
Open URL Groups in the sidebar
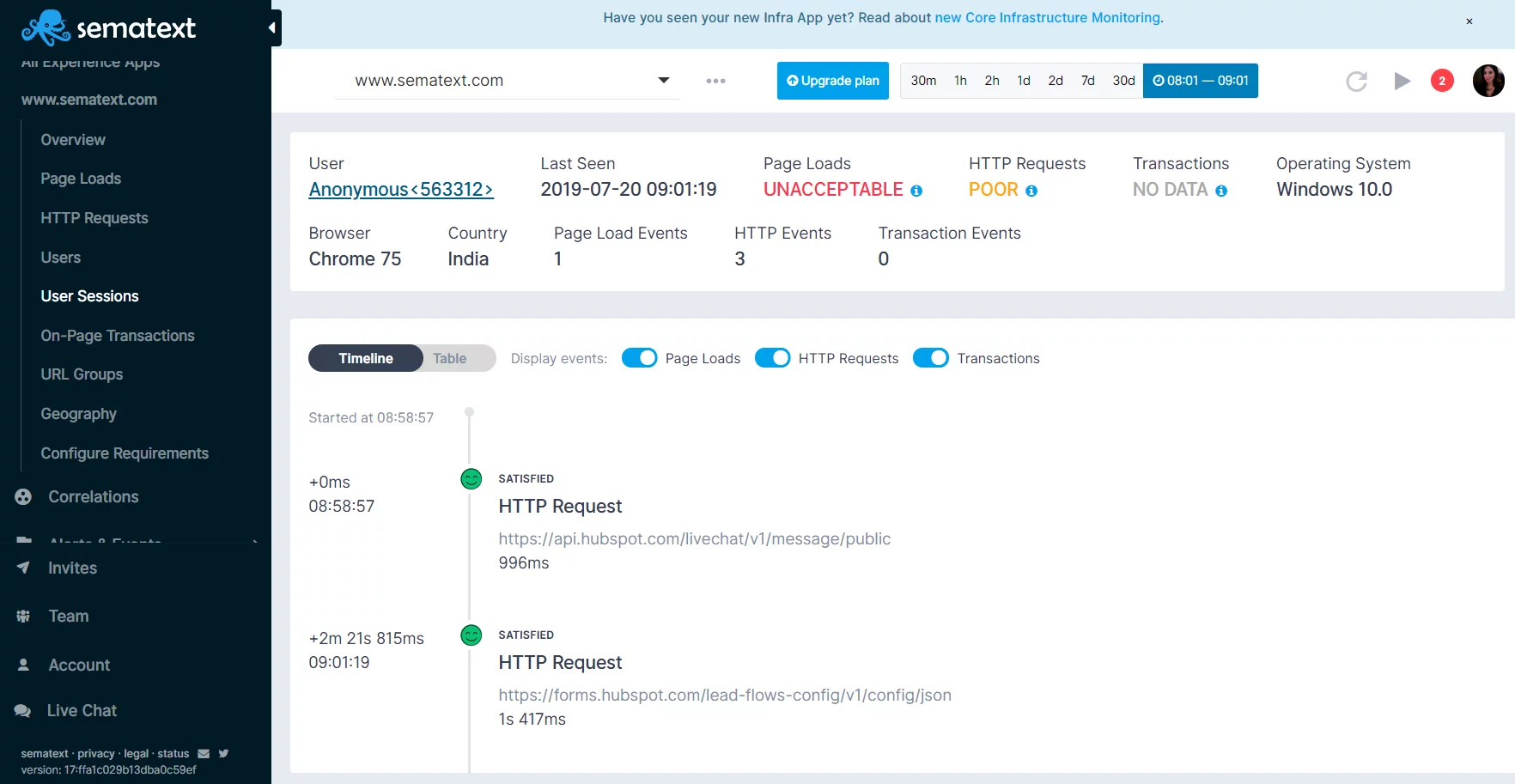[82, 374]
